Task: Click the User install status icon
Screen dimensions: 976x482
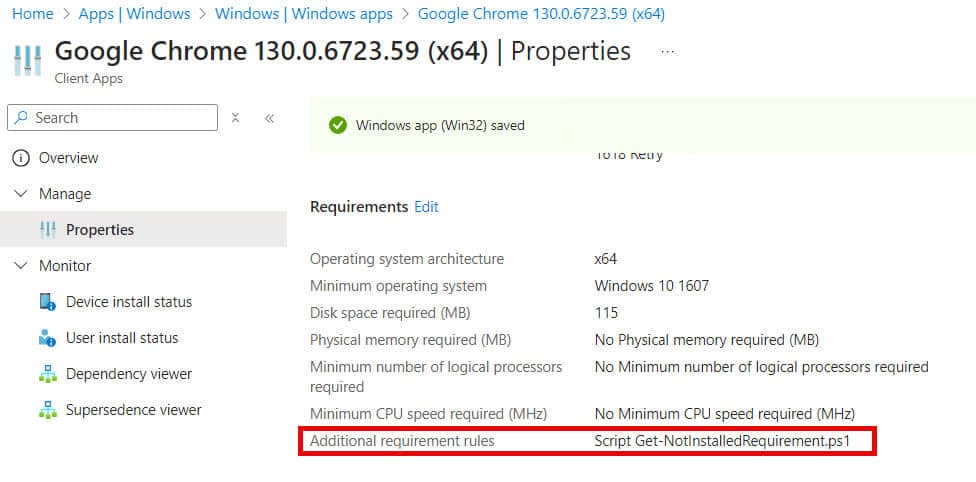Action: click(48, 338)
